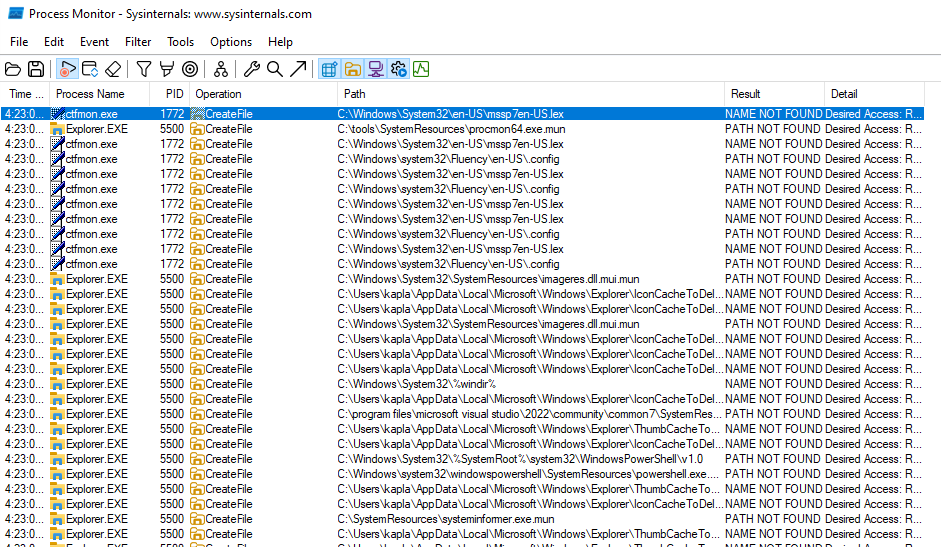The height and width of the screenshot is (547, 941).
Task: Toggle Show Registry Activity
Action: (329, 70)
